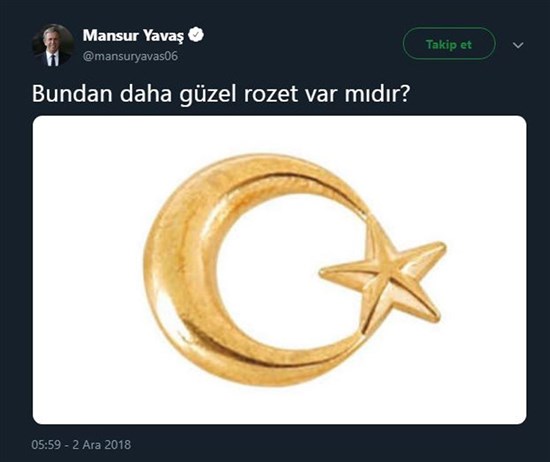Open Mansur Yavaş profile avatar photo

coord(53,45)
